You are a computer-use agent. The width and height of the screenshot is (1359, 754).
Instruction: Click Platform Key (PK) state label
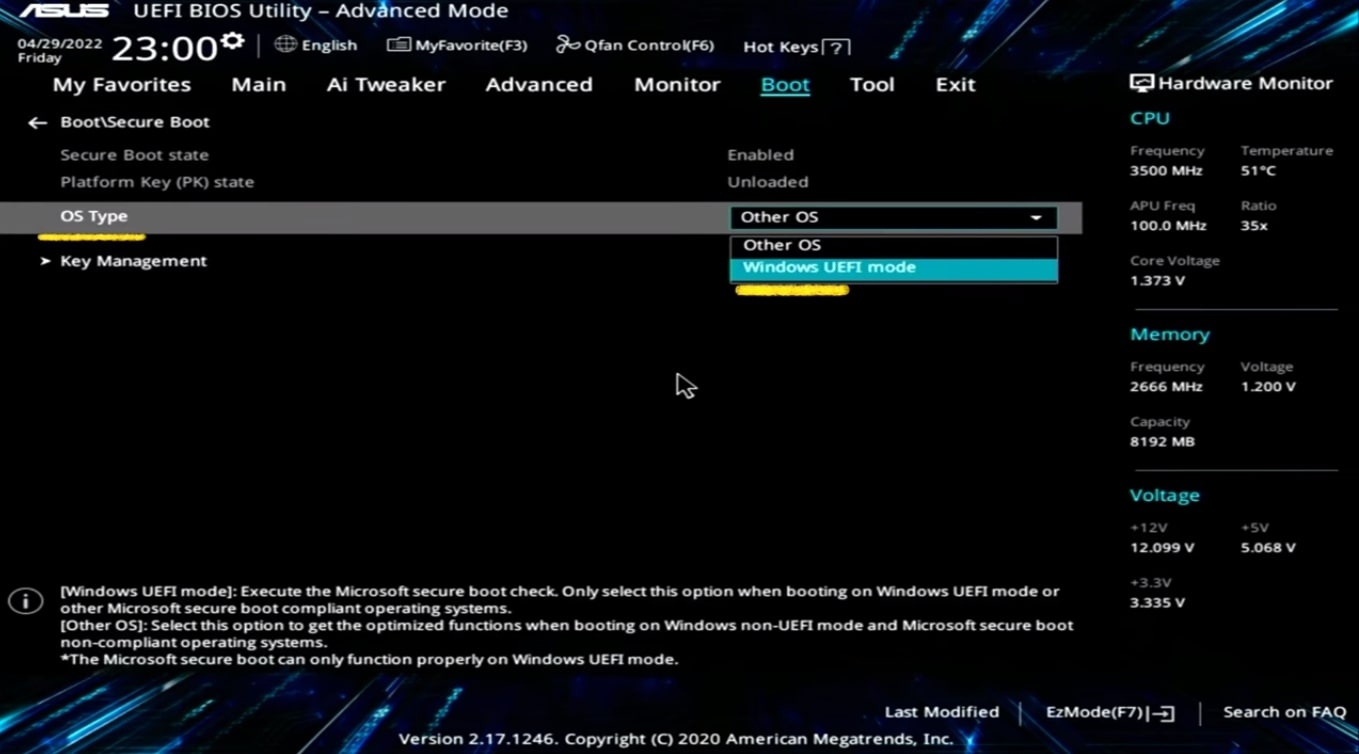157,182
